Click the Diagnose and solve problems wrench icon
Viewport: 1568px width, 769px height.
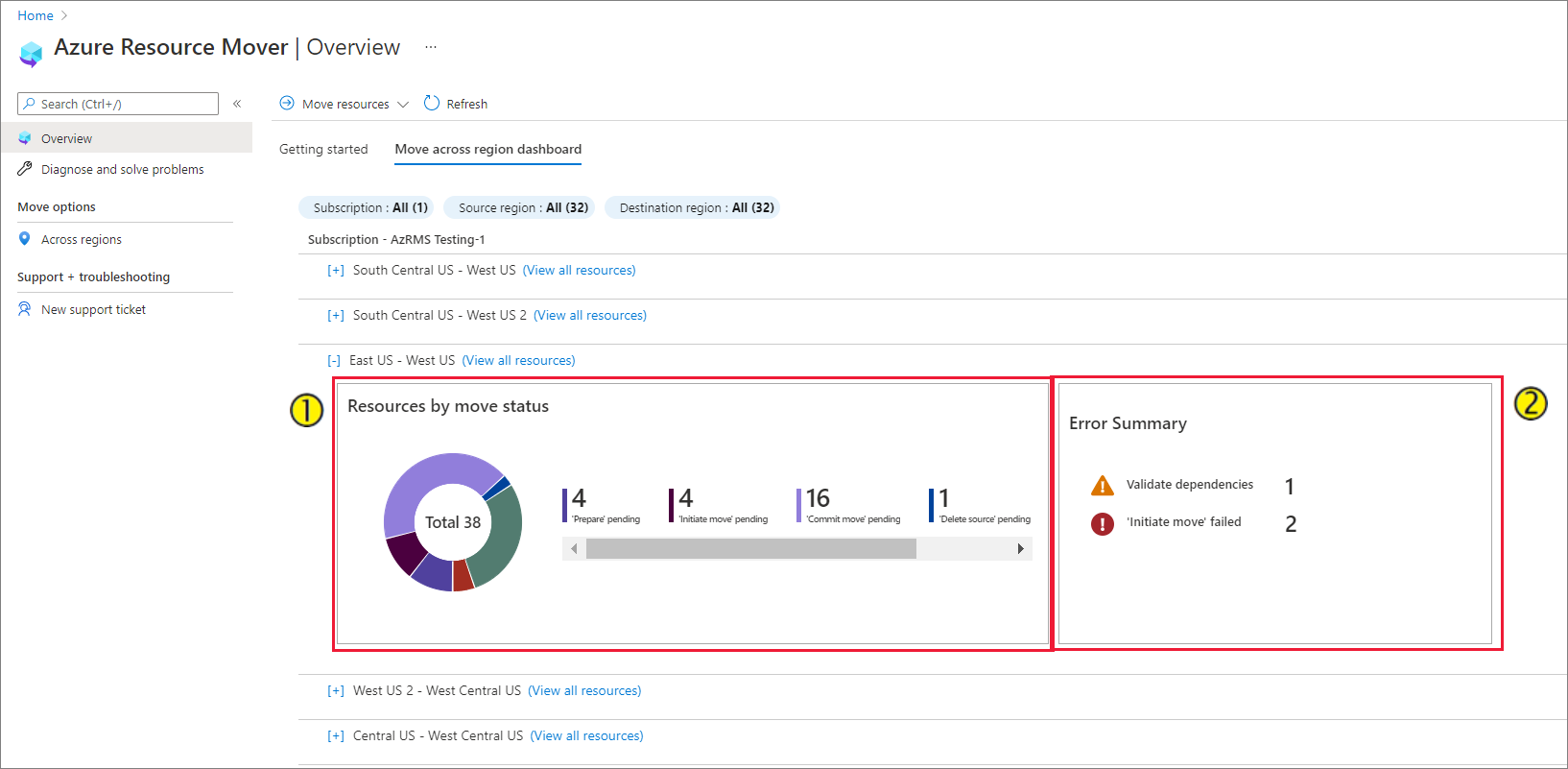click(25, 169)
